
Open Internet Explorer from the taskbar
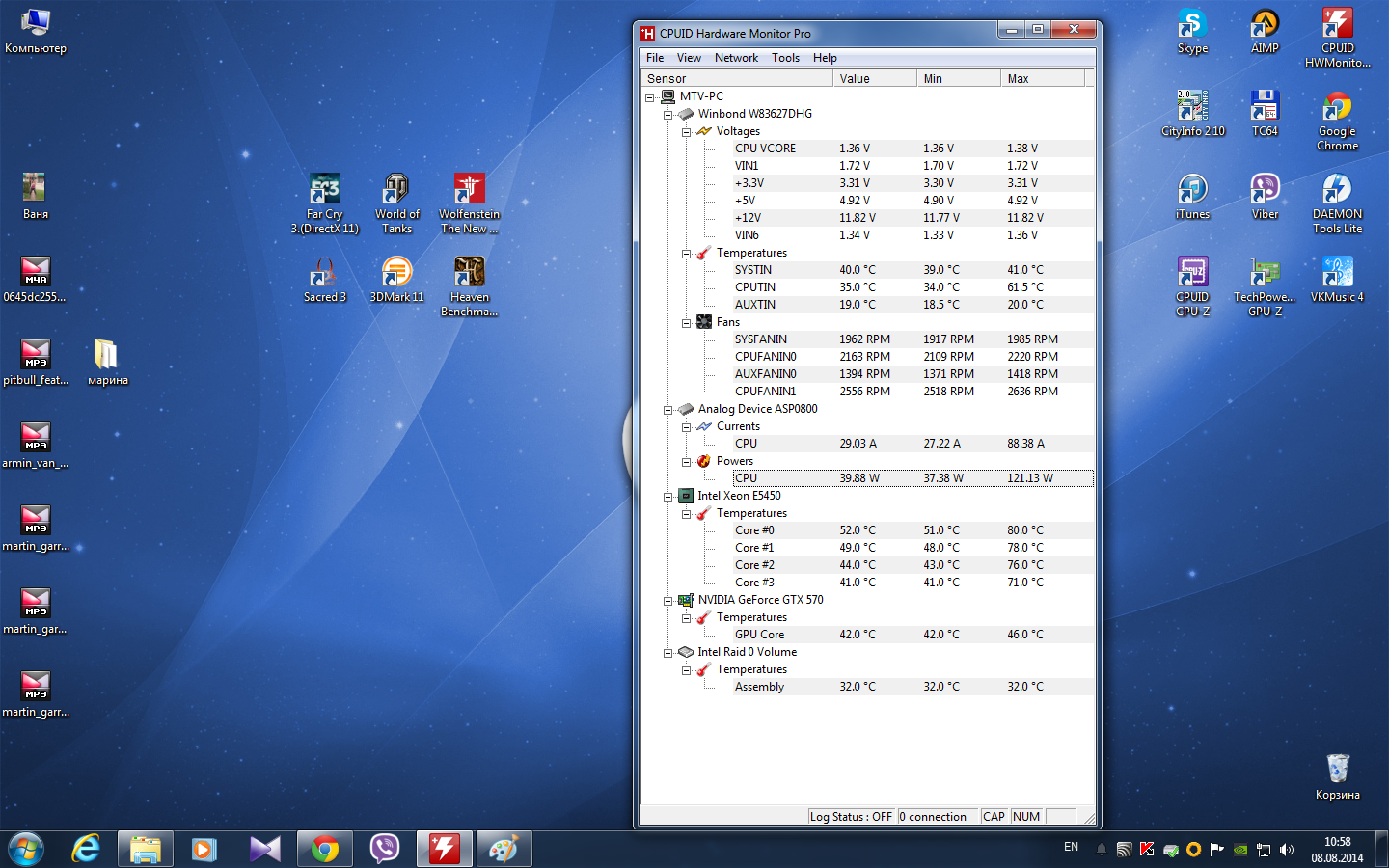tap(86, 849)
